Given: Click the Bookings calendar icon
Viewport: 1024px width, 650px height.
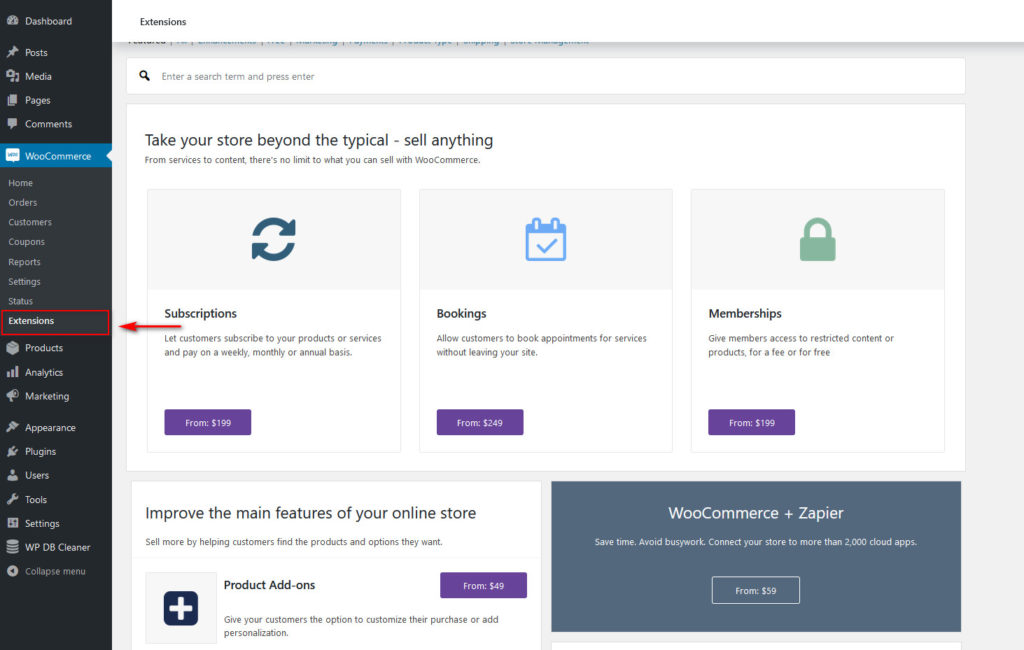Looking at the screenshot, I should point(545,239).
